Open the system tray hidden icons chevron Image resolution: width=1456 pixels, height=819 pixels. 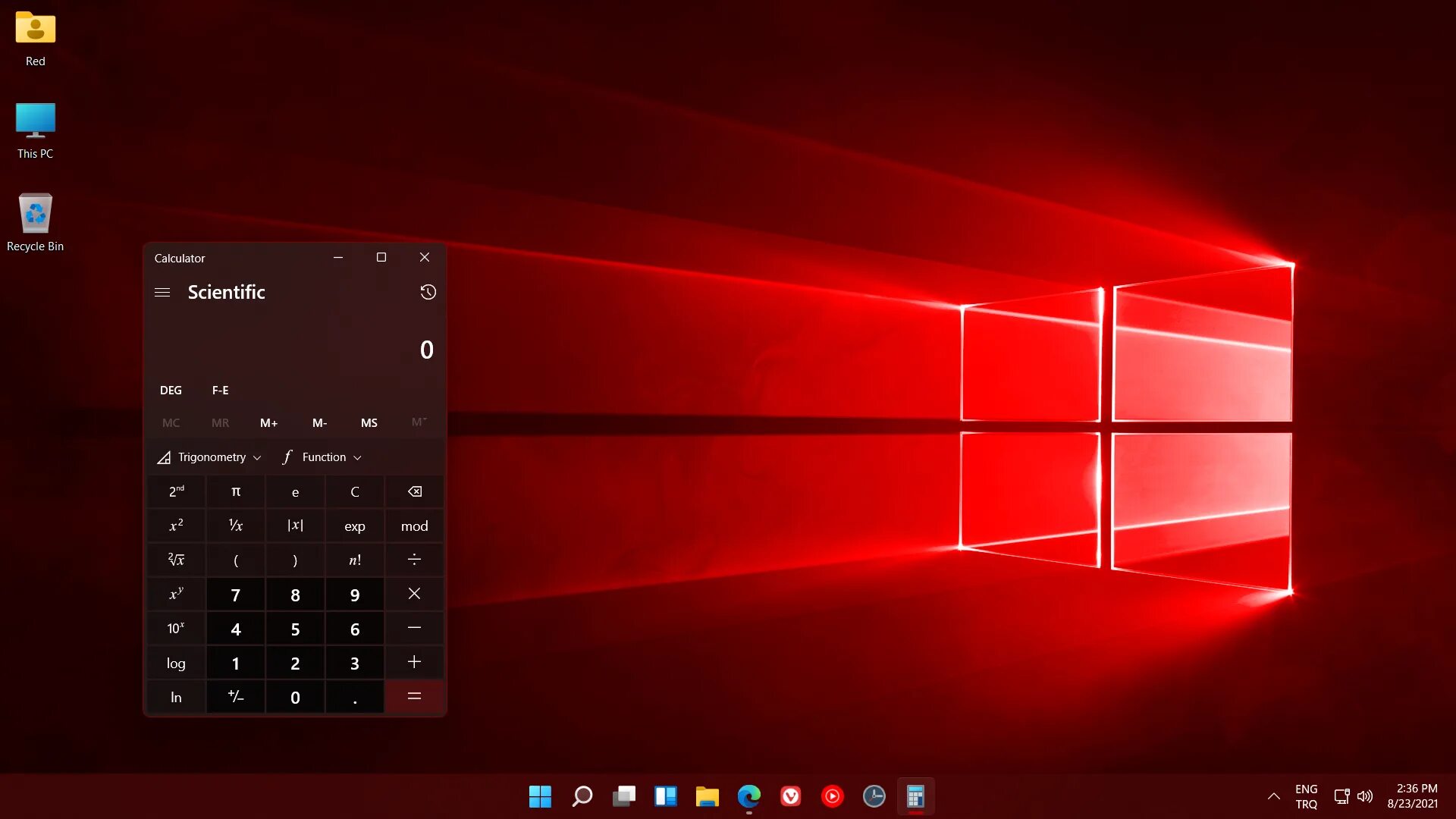(x=1273, y=796)
